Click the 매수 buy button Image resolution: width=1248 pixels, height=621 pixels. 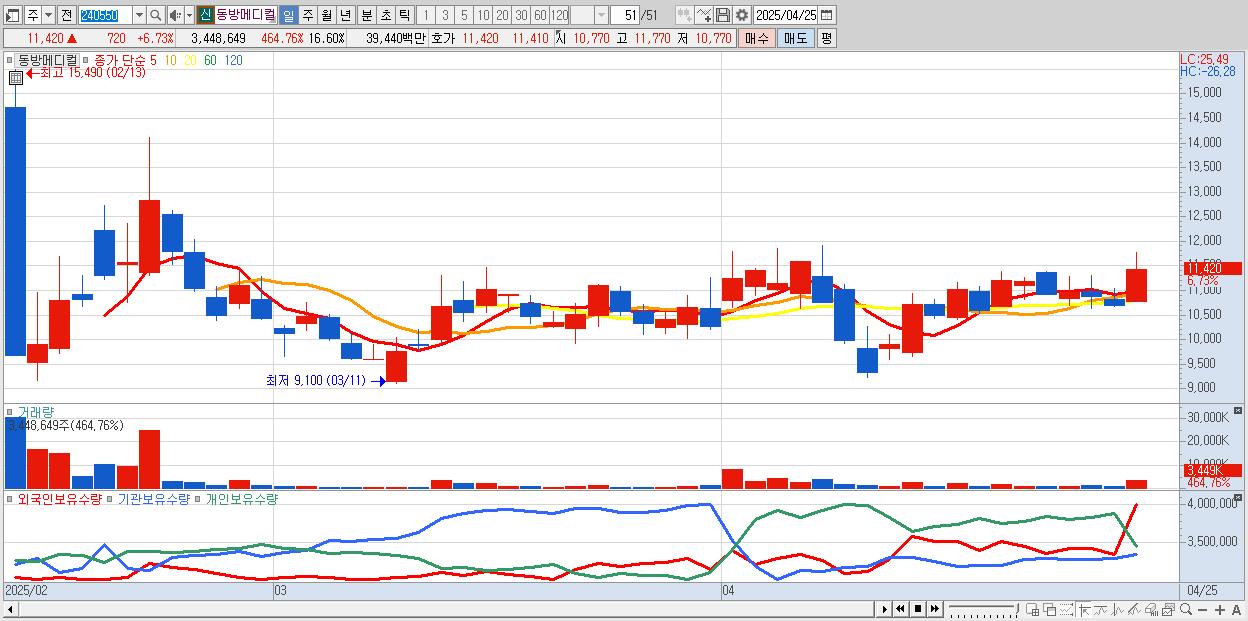[757, 38]
